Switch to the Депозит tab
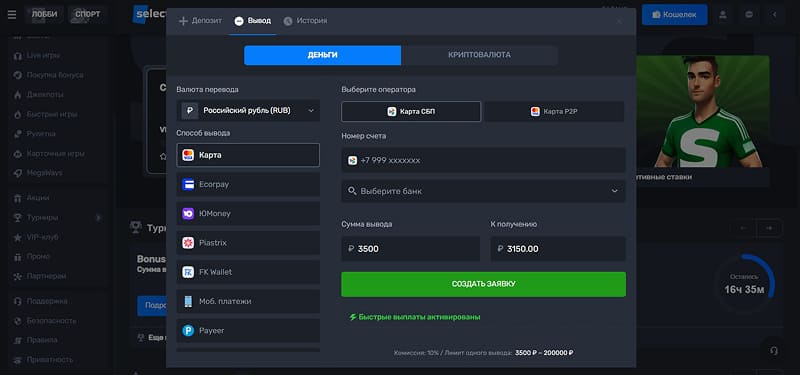 201,21
